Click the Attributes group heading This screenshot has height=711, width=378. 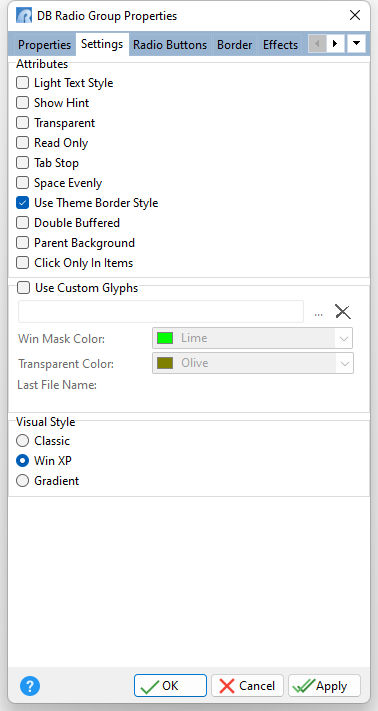pos(42,64)
